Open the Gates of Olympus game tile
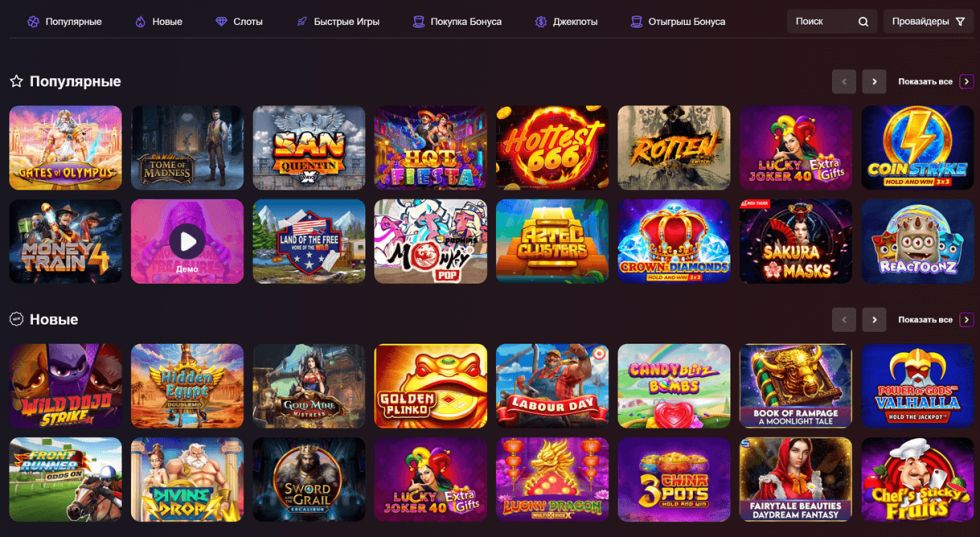 [x=66, y=148]
